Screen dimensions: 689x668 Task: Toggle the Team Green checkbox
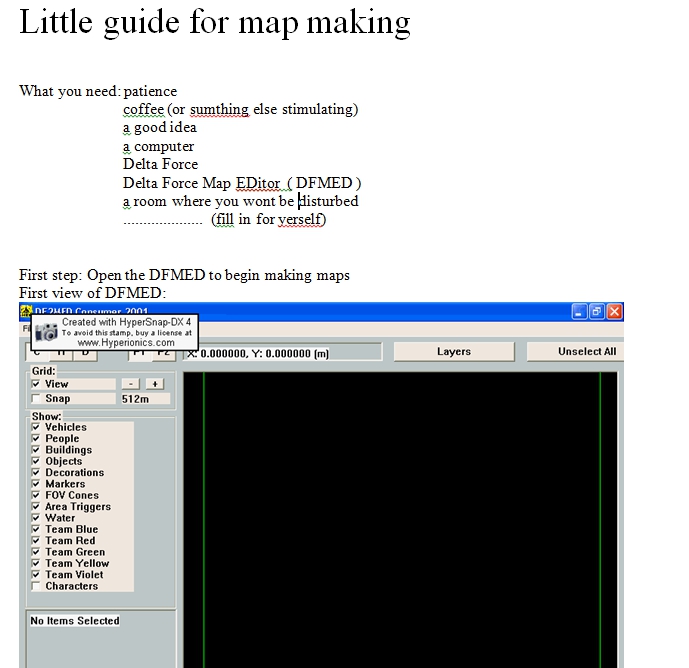[36, 552]
